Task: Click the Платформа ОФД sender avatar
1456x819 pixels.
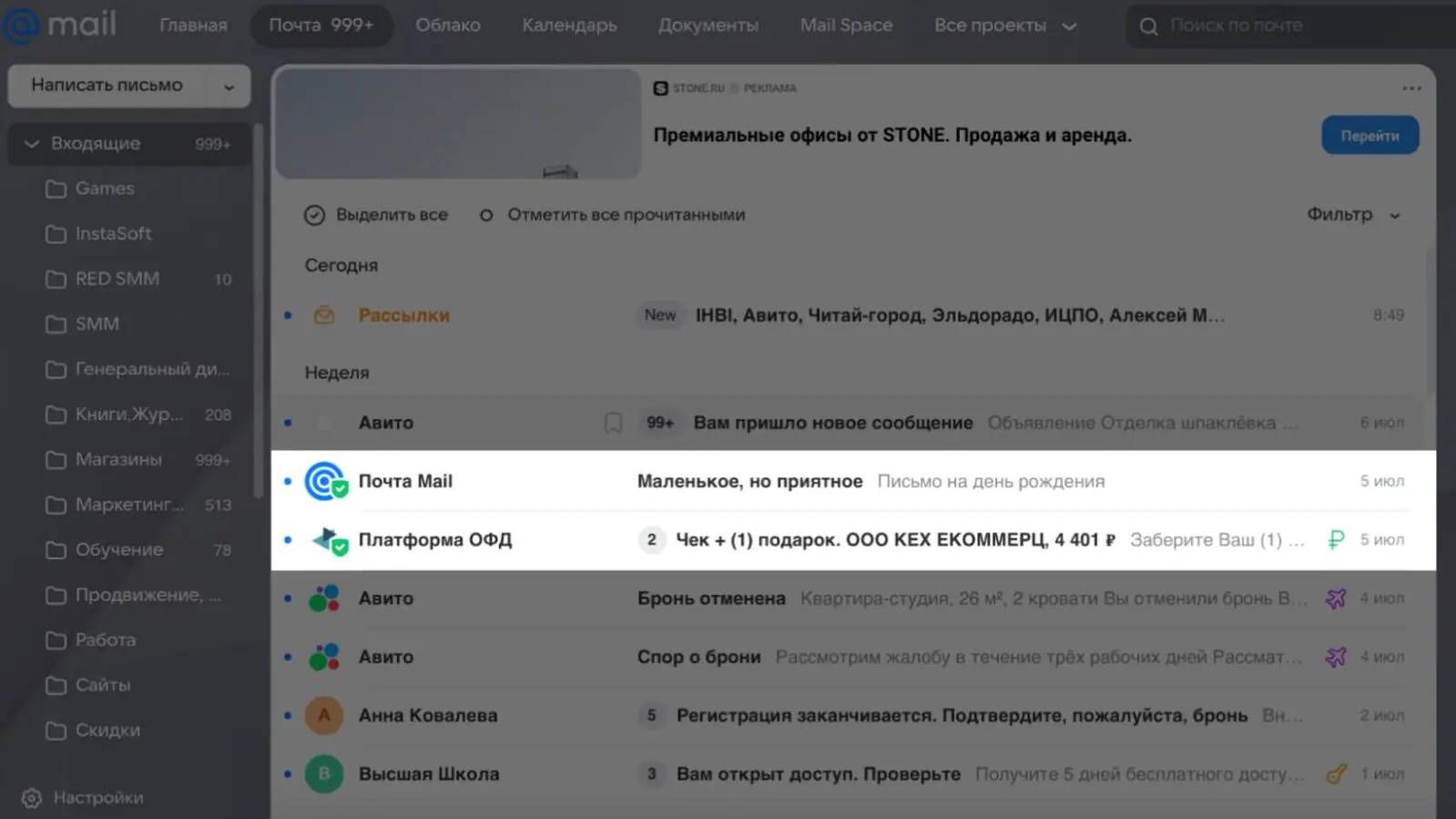Action: (x=326, y=540)
